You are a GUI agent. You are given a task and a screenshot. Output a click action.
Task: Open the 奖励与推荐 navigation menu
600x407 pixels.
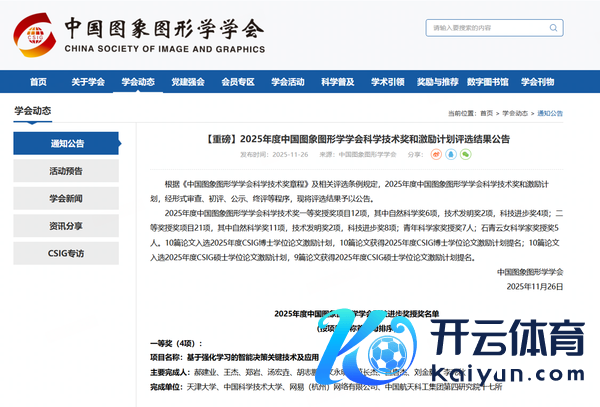click(437, 82)
